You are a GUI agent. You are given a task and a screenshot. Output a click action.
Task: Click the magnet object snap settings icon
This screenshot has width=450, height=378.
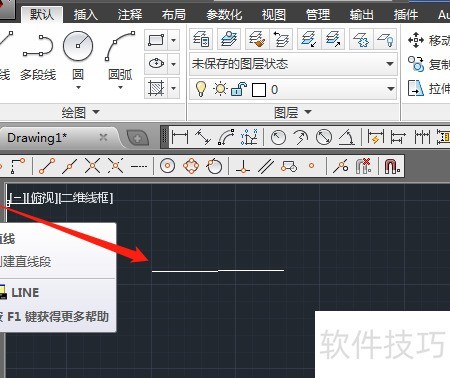coord(392,166)
